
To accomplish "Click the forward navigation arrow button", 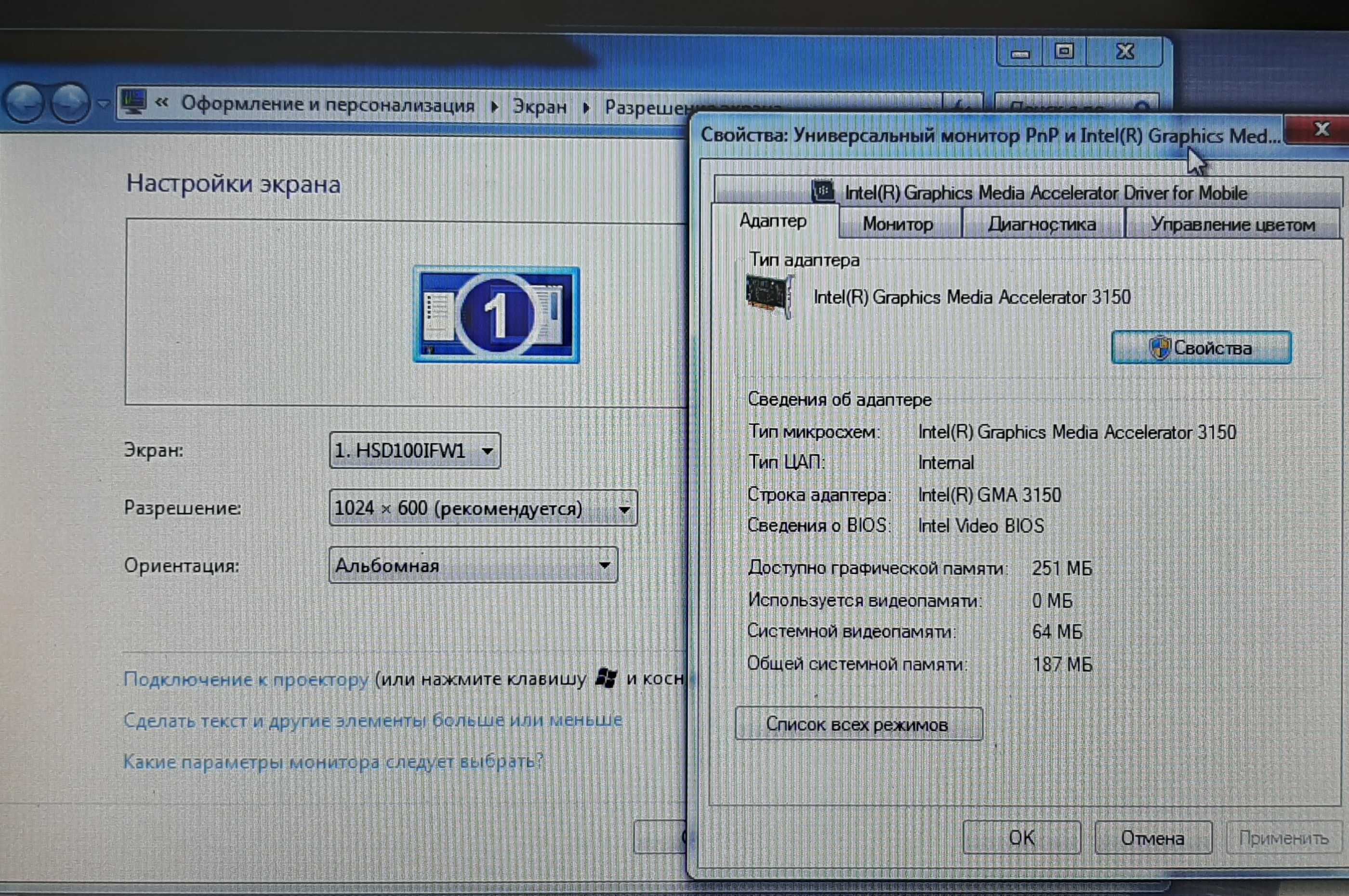I will 70,103.
